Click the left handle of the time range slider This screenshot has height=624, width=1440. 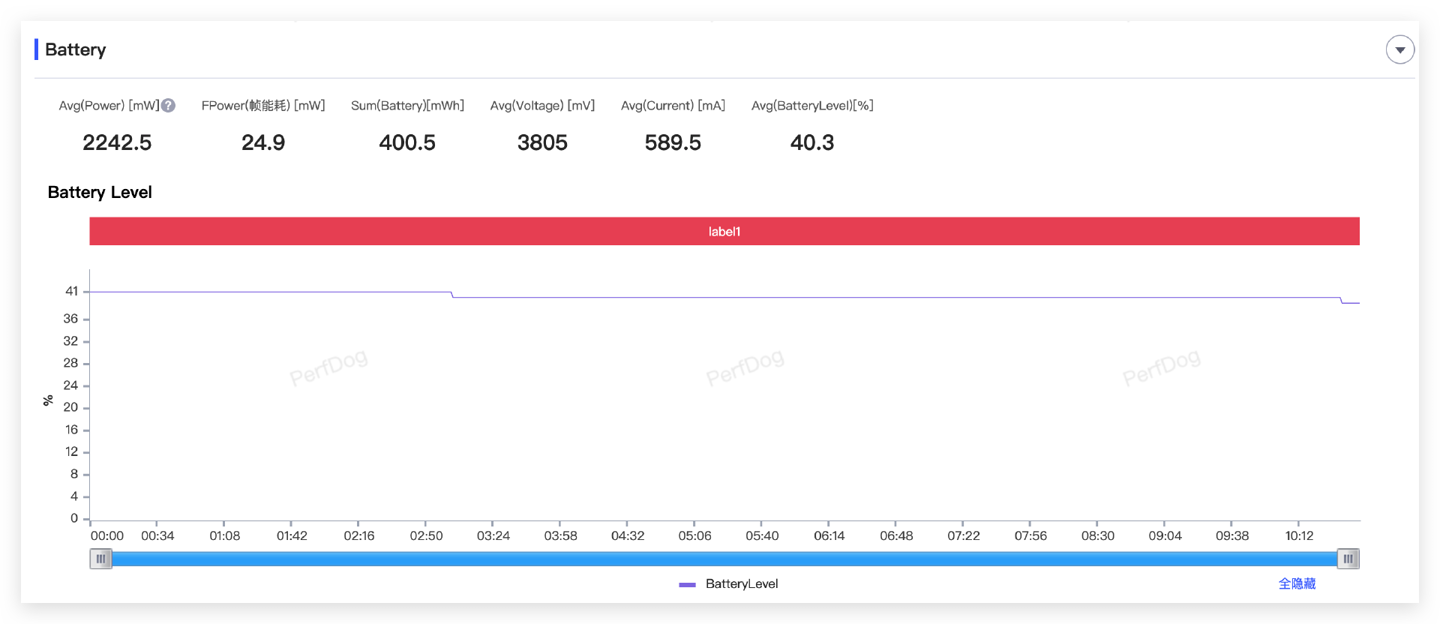(x=101, y=559)
